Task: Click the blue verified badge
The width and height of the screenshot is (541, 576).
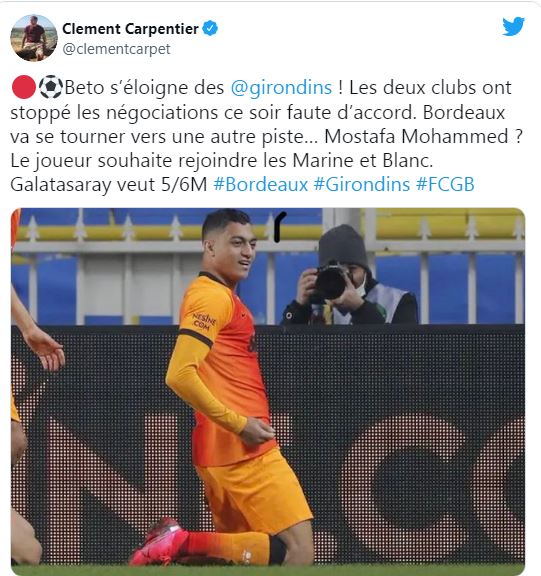Action: pyautogui.click(x=210, y=29)
